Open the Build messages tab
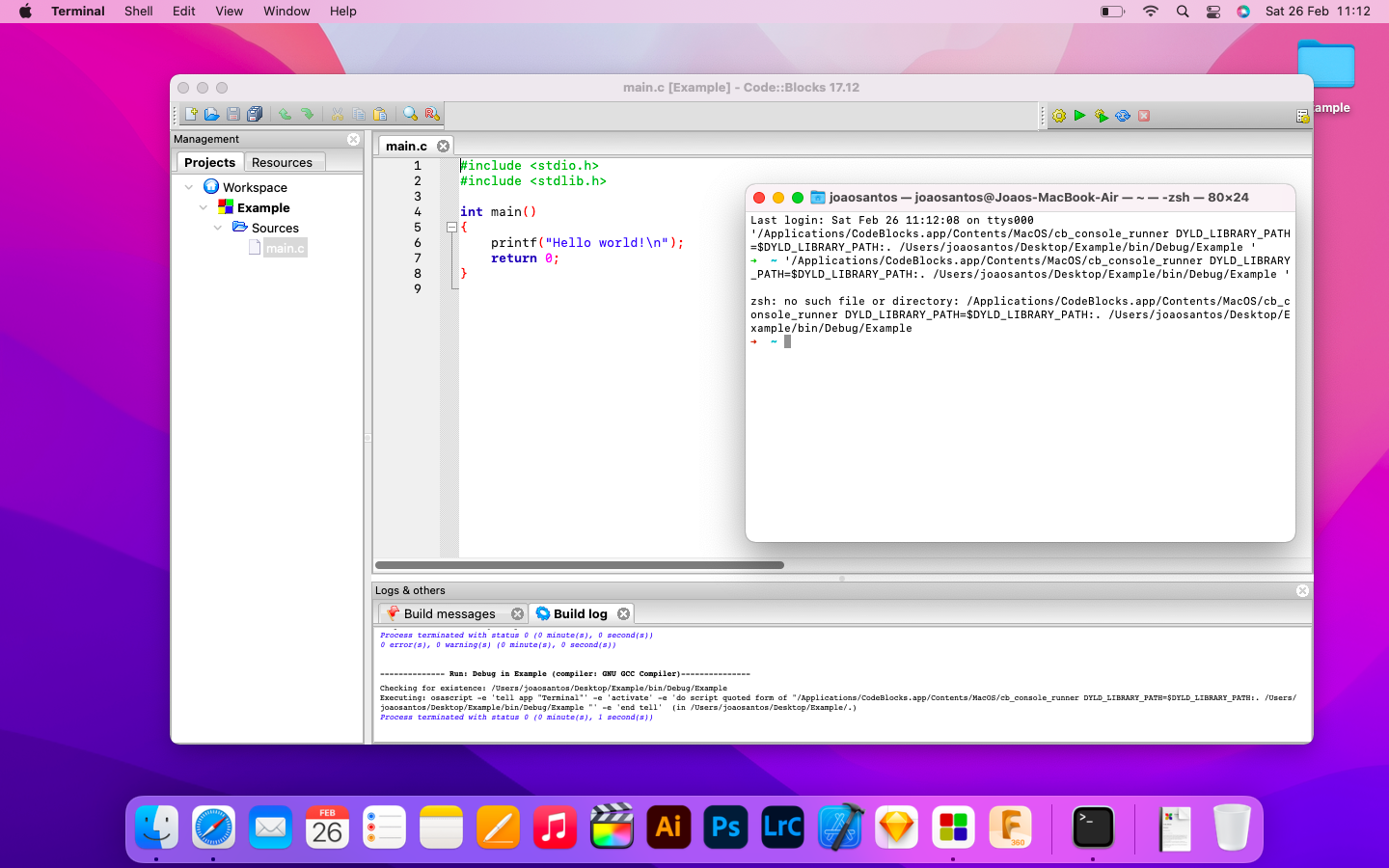Viewport: 1389px width, 868px height. point(449,614)
